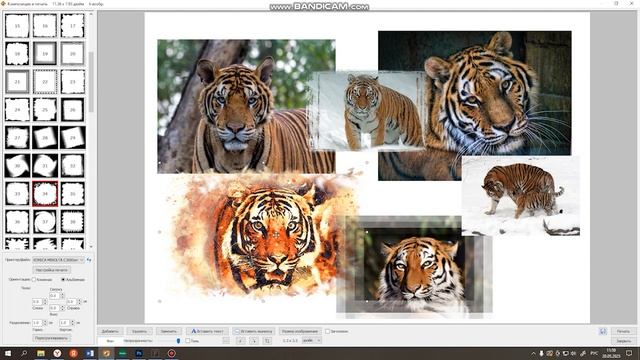This screenshot has width=640, height=360.
Task: Open Photoshop from the taskbar
Action: (139, 353)
